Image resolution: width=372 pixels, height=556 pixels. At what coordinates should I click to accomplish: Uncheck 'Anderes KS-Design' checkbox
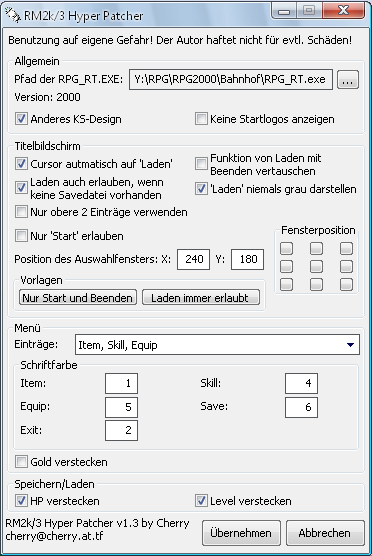click(21, 119)
